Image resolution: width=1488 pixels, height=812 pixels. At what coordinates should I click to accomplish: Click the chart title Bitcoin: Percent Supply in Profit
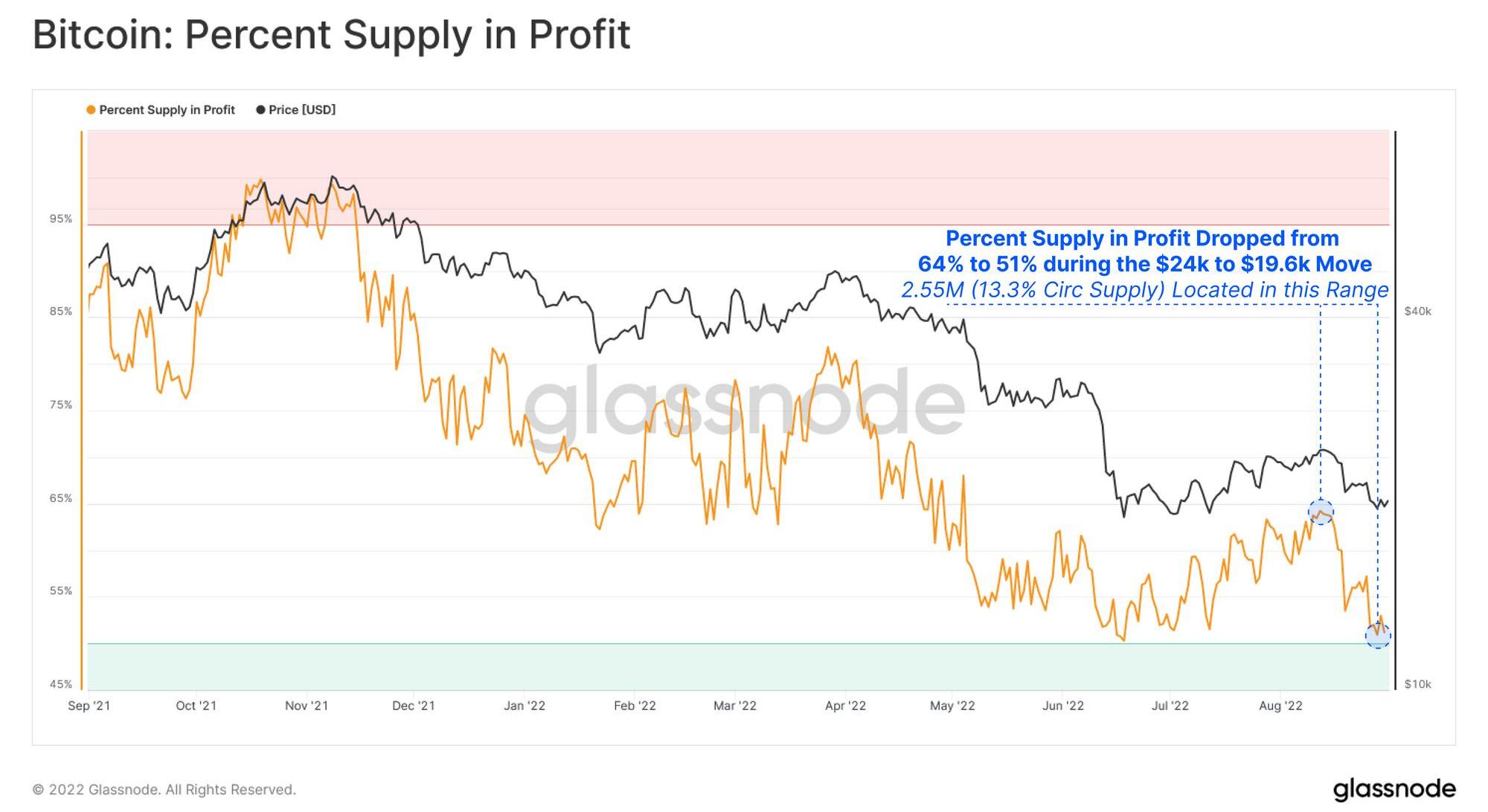pyautogui.click(x=332, y=35)
